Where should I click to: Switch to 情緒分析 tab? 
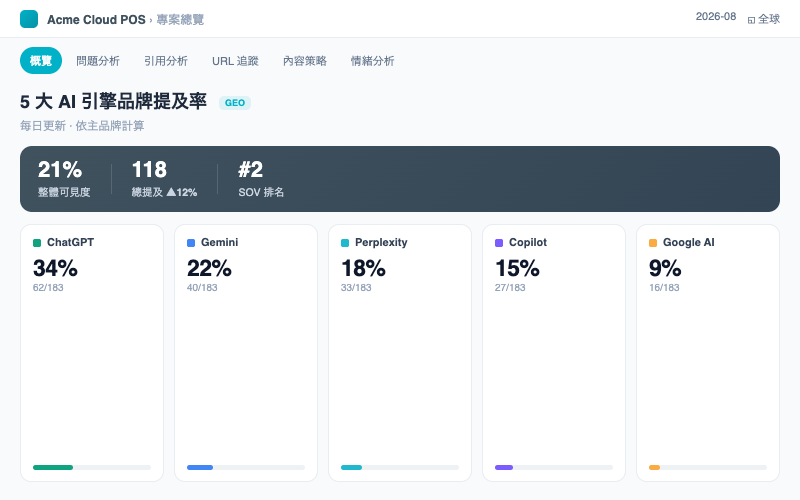(x=372, y=61)
